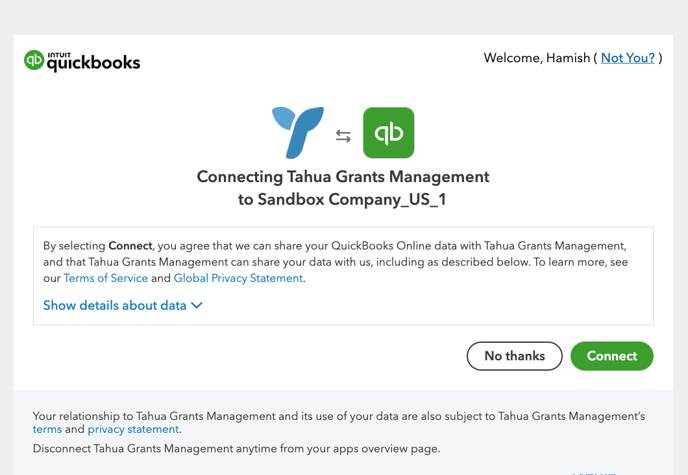
Task: Click the green QuickBooks circle logo icon
Action: coord(34,60)
